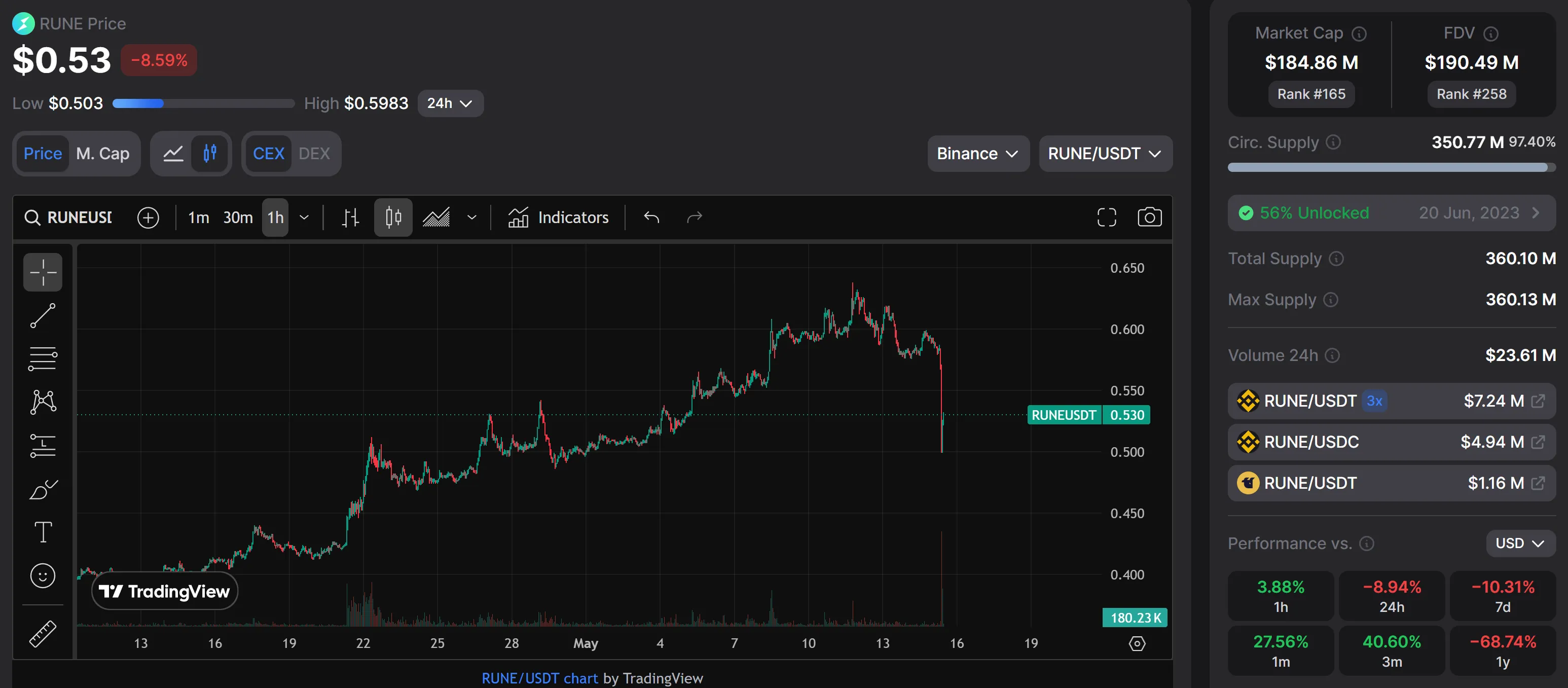Switch chart to M. Cap view
This screenshot has height=688, width=1568.
[103, 154]
